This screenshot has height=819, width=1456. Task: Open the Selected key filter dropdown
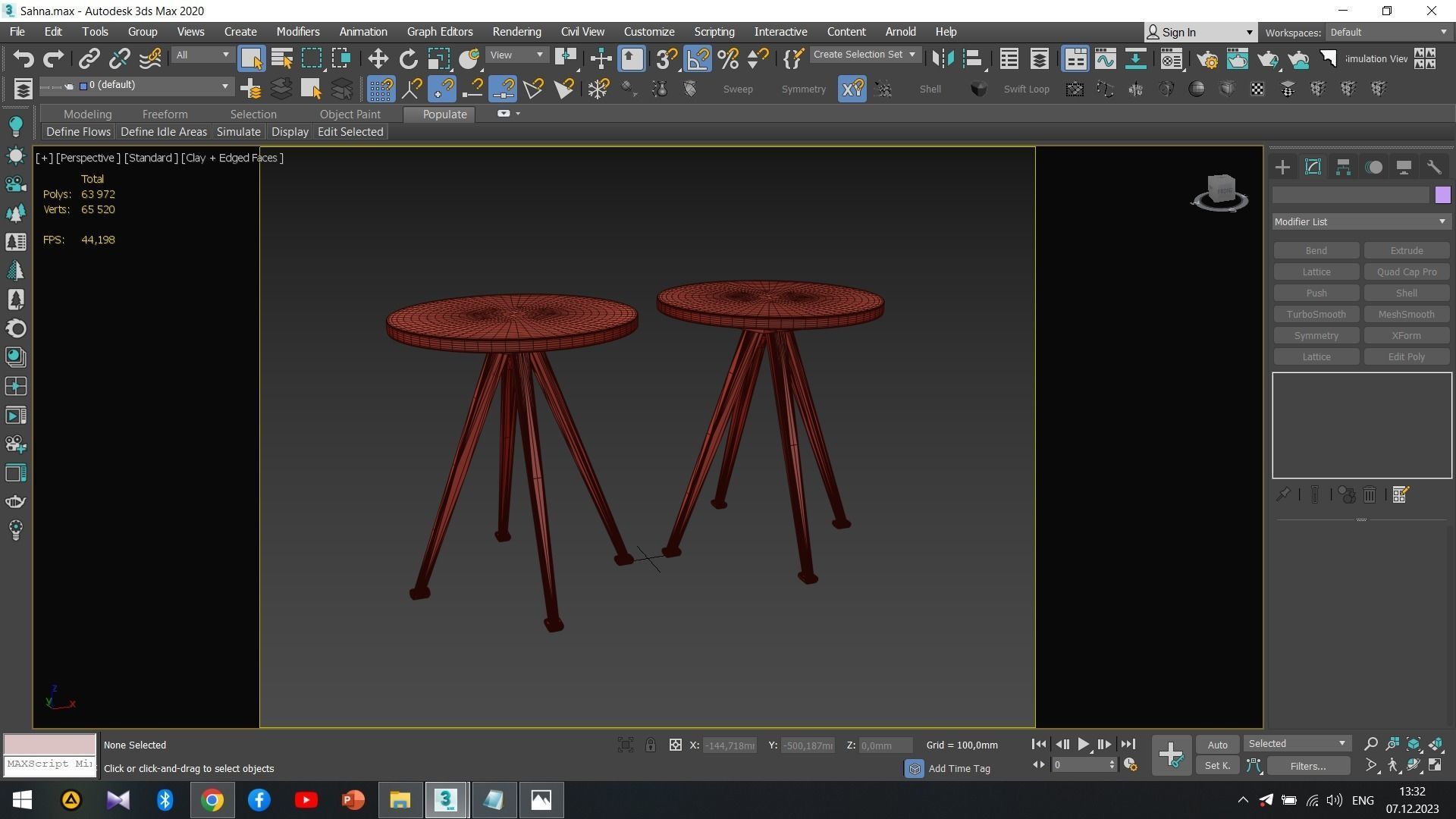pyautogui.click(x=1298, y=744)
